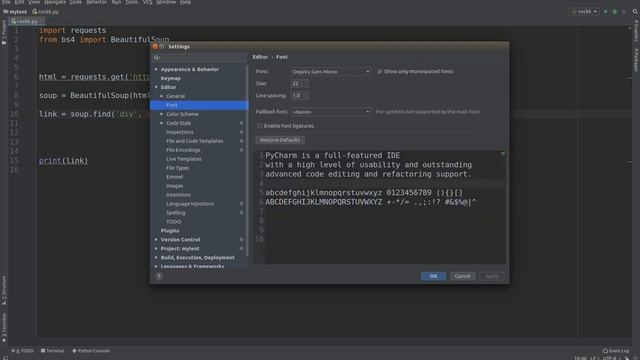Select Plugins in settings tree
Viewport: 640px width, 360px height.
[170, 231]
